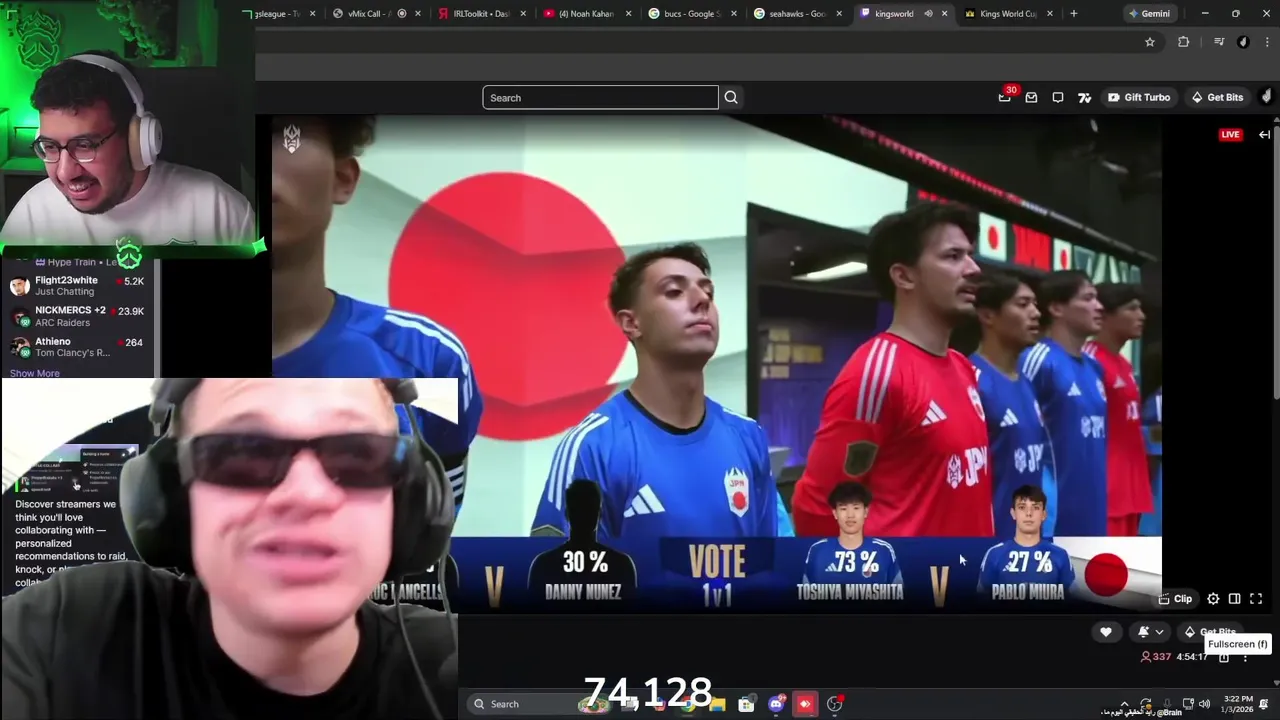Submit search with the magnifier button

coord(731,97)
